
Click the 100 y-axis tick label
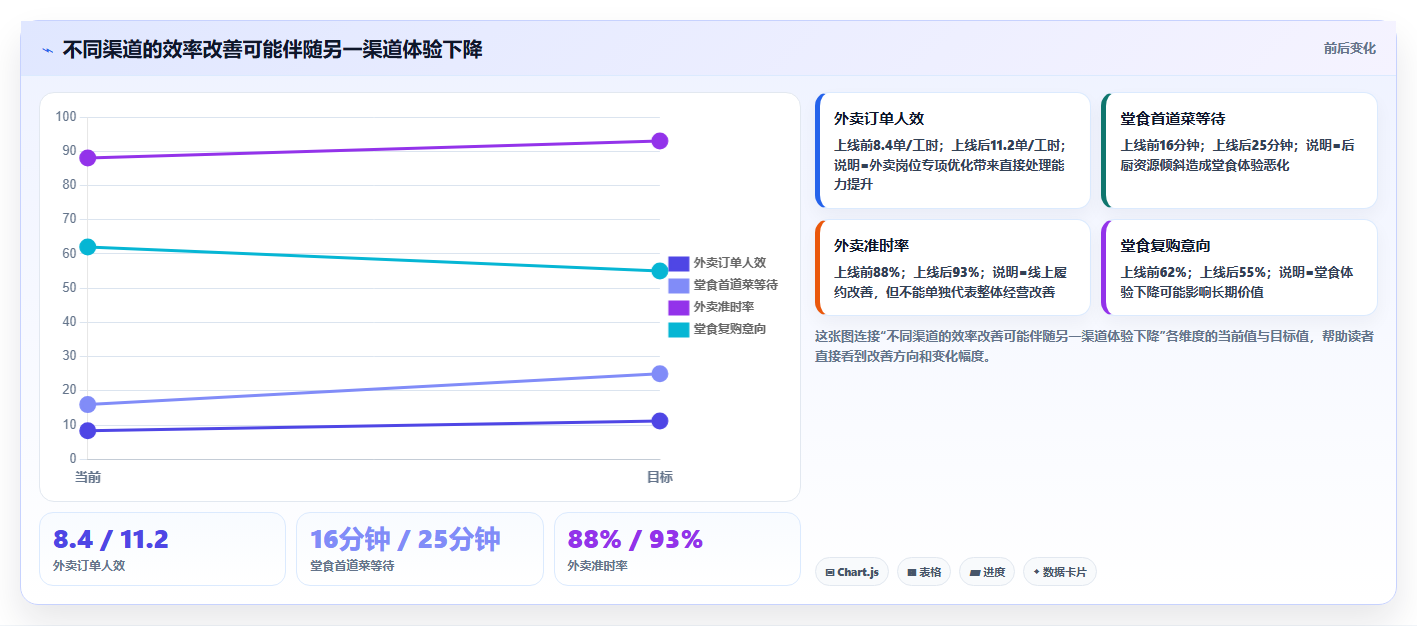tap(66, 117)
